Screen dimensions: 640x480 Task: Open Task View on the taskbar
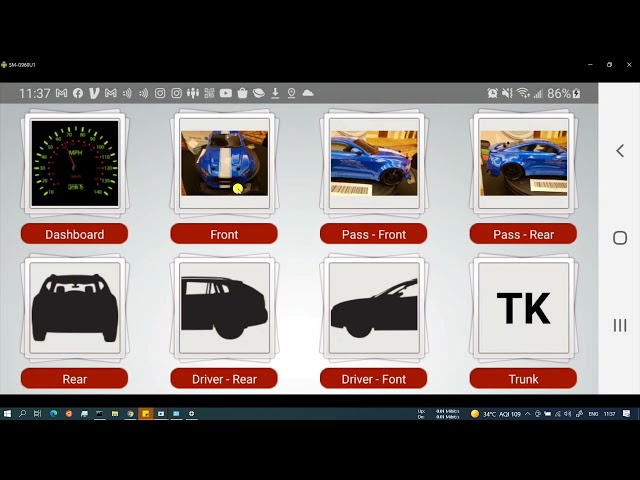(x=38, y=414)
